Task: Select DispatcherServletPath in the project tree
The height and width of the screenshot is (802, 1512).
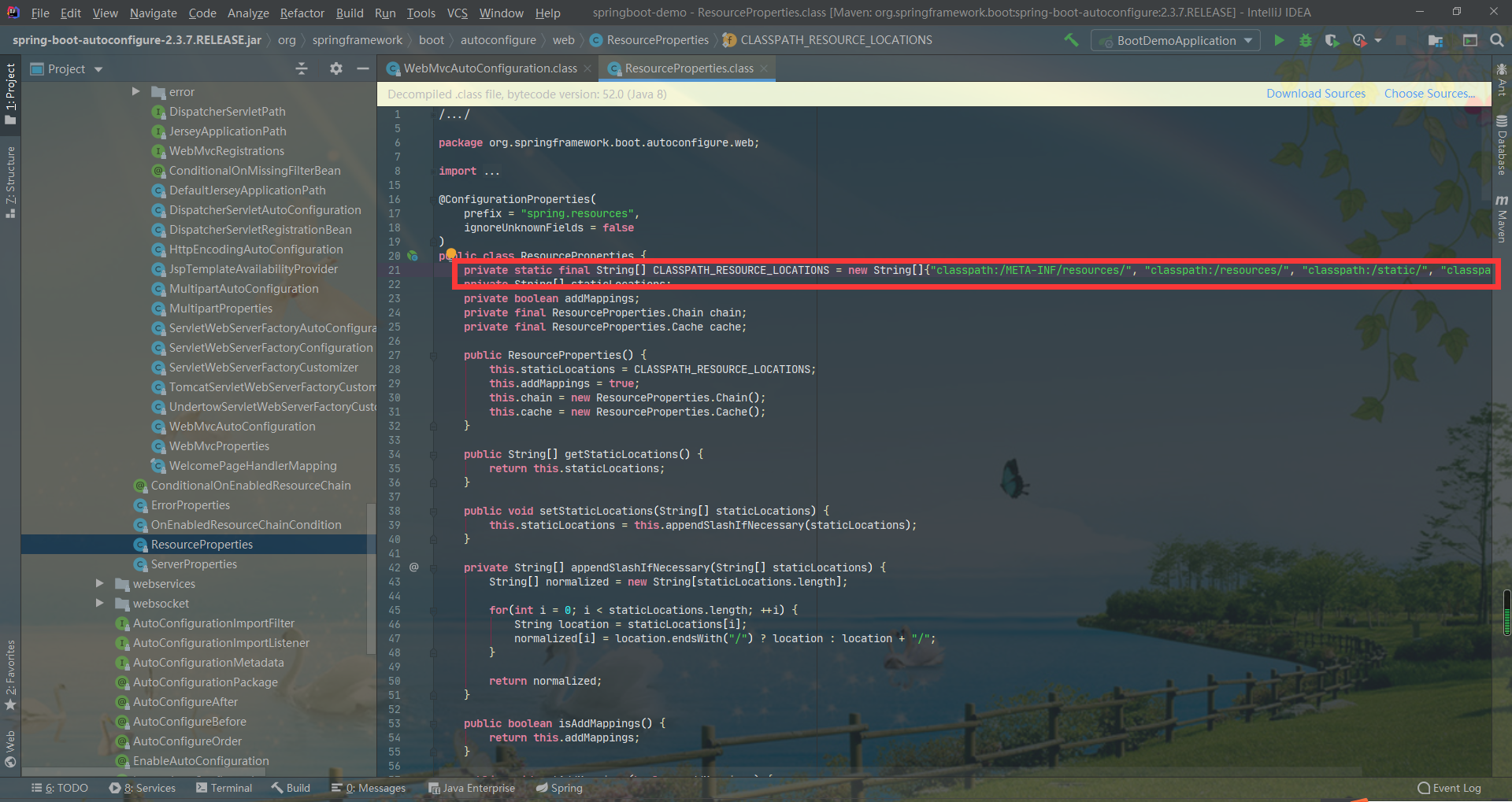Action: pyautogui.click(x=227, y=111)
